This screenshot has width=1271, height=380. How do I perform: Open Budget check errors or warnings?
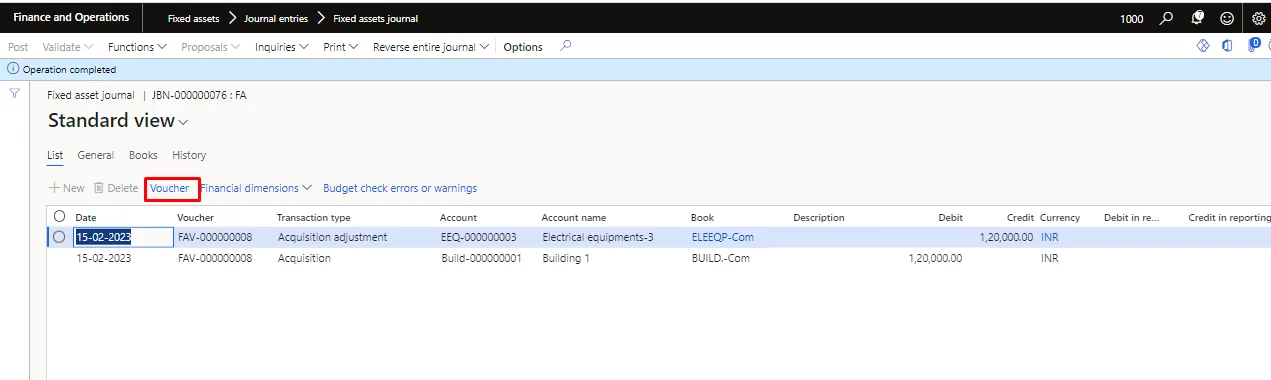400,188
